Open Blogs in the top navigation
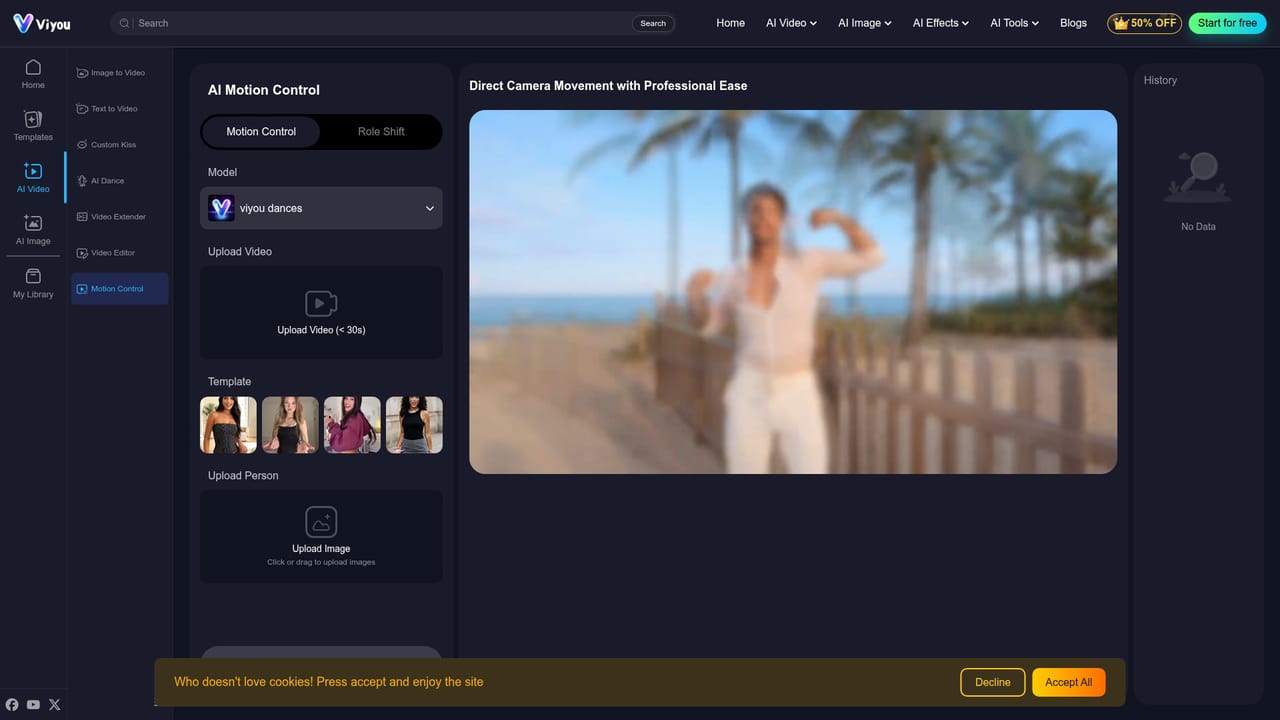The image size is (1280, 720). tap(1073, 23)
